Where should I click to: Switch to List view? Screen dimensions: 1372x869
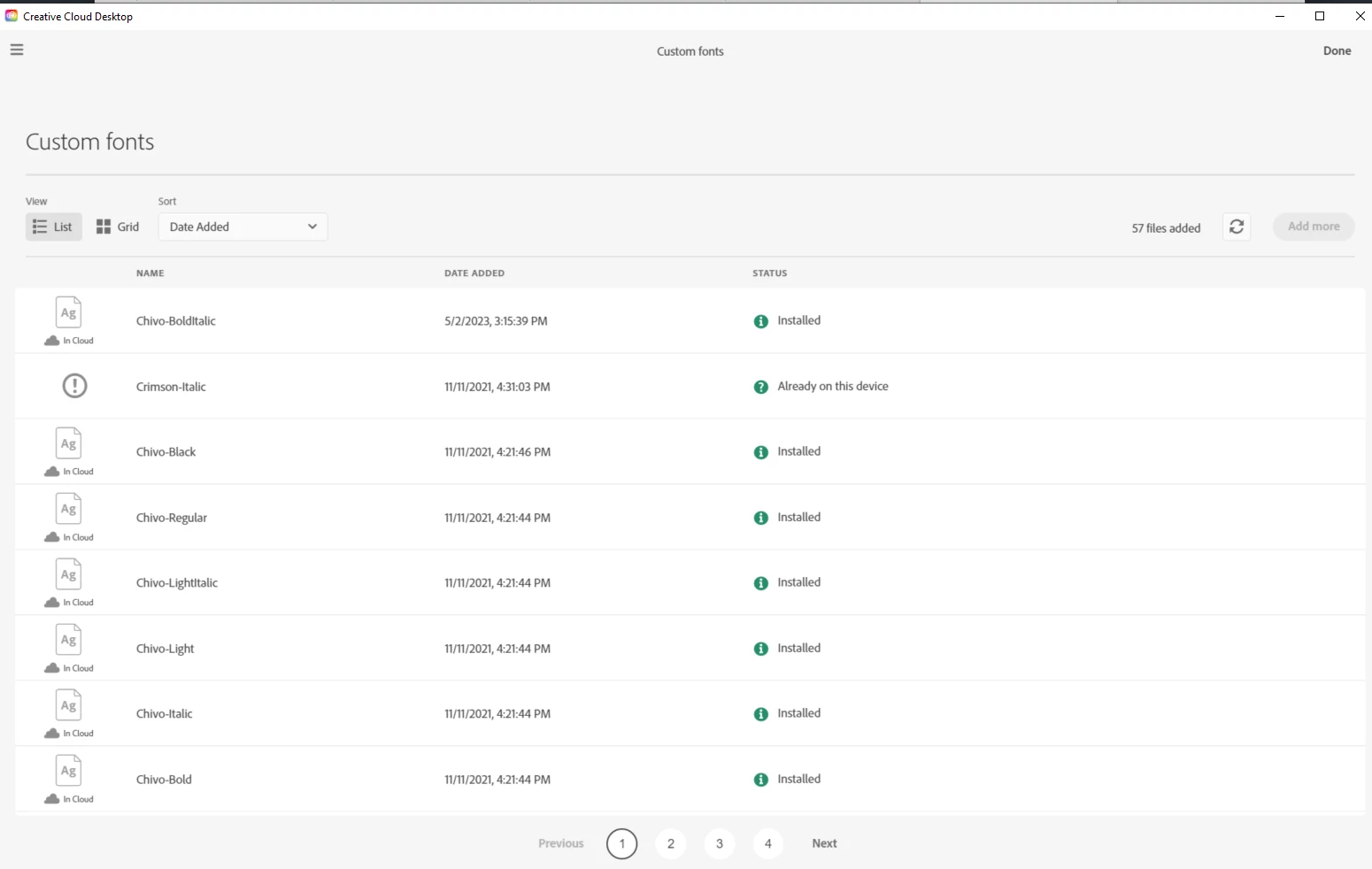[53, 227]
